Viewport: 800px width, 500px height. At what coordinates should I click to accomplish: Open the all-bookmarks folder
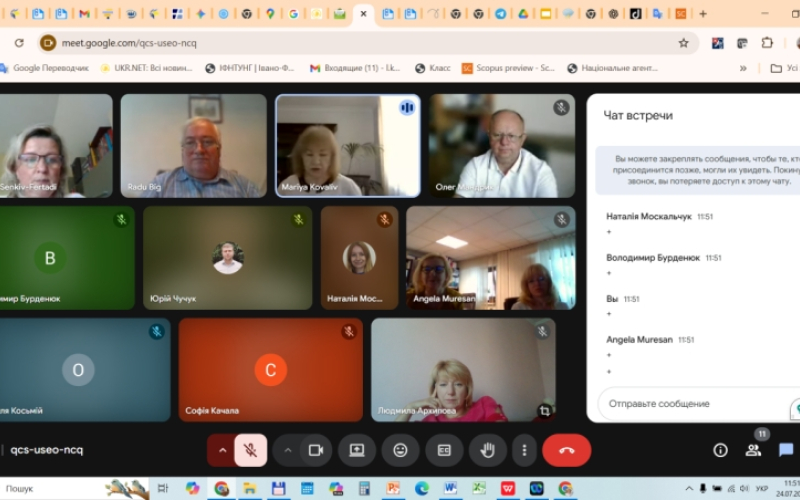coord(785,68)
